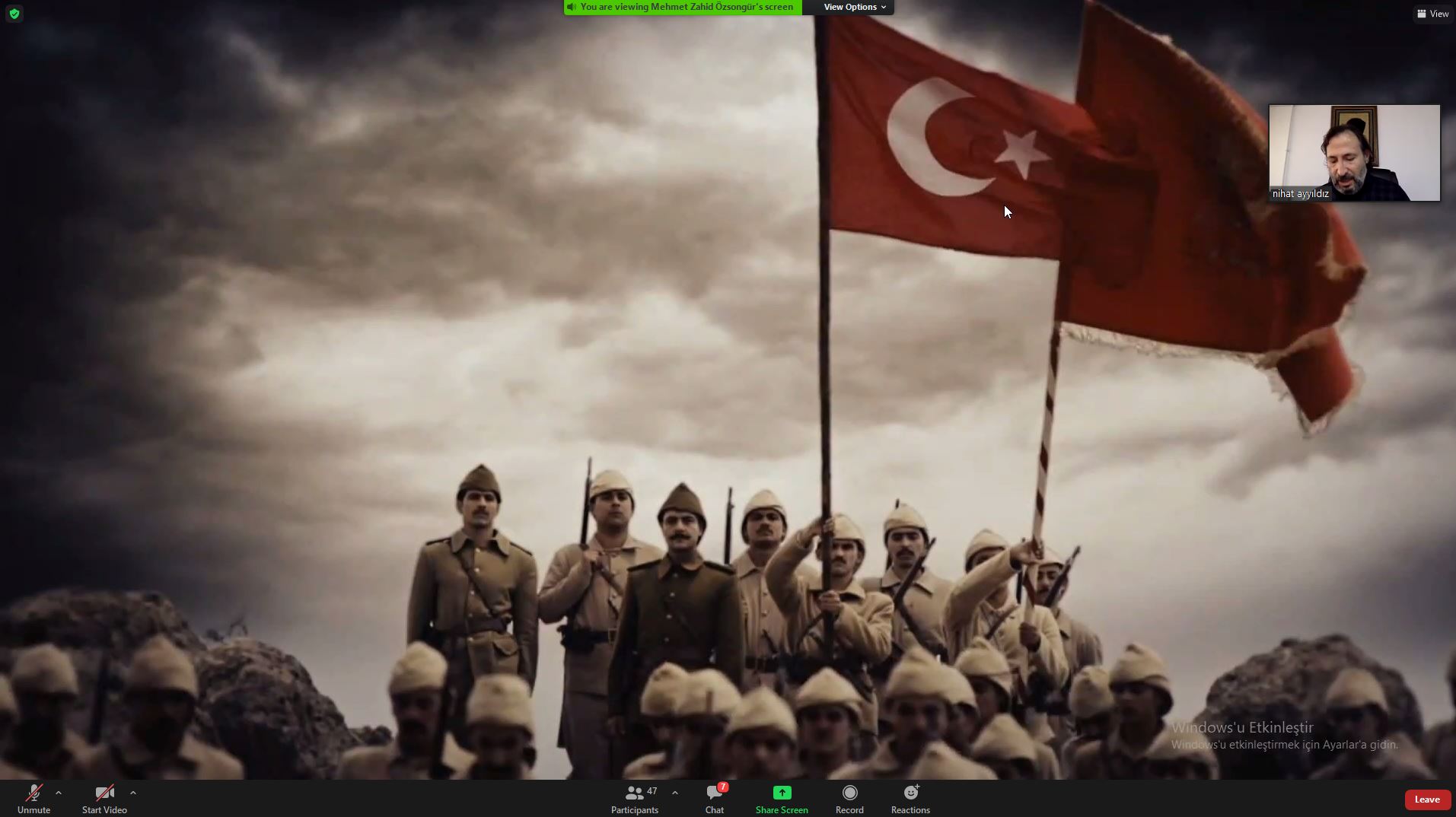Expand video settings arrow beside Start Video
The image size is (1456, 817).
133,793
